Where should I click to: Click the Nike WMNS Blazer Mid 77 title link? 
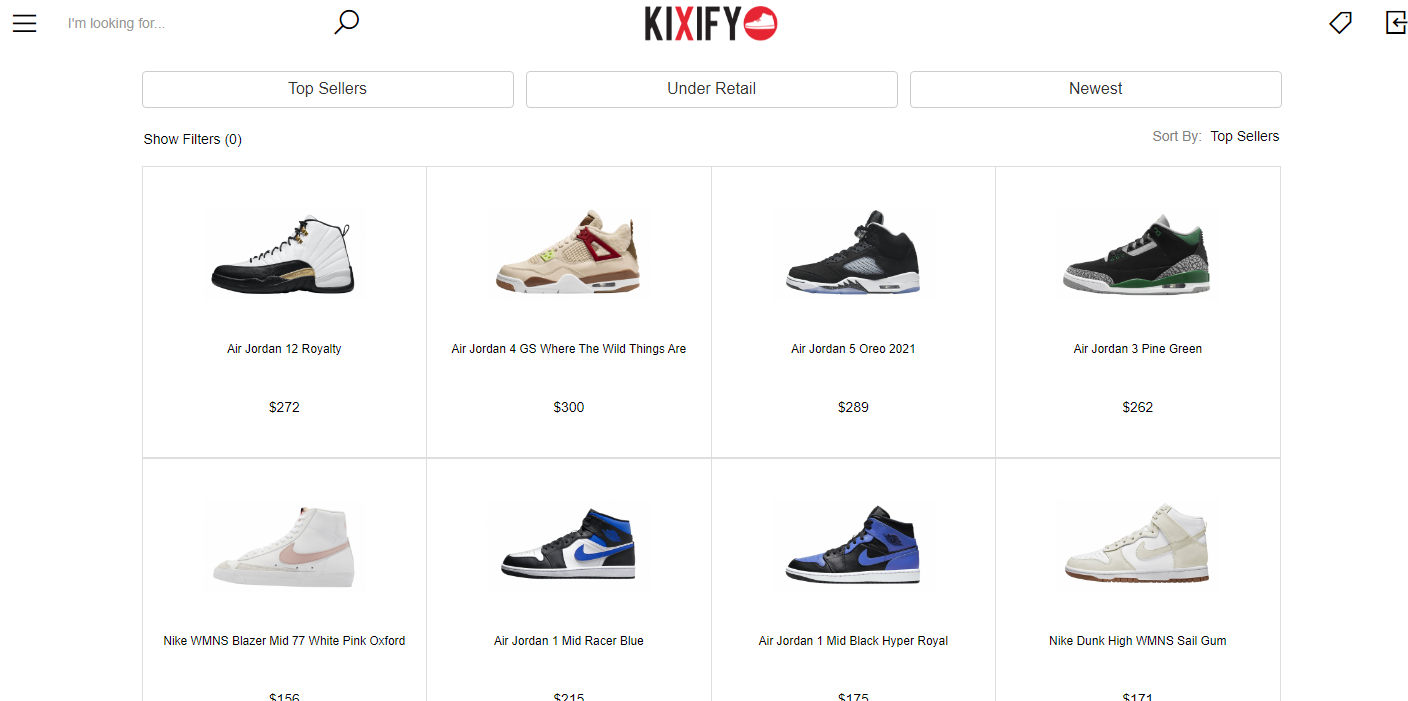(284, 641)
